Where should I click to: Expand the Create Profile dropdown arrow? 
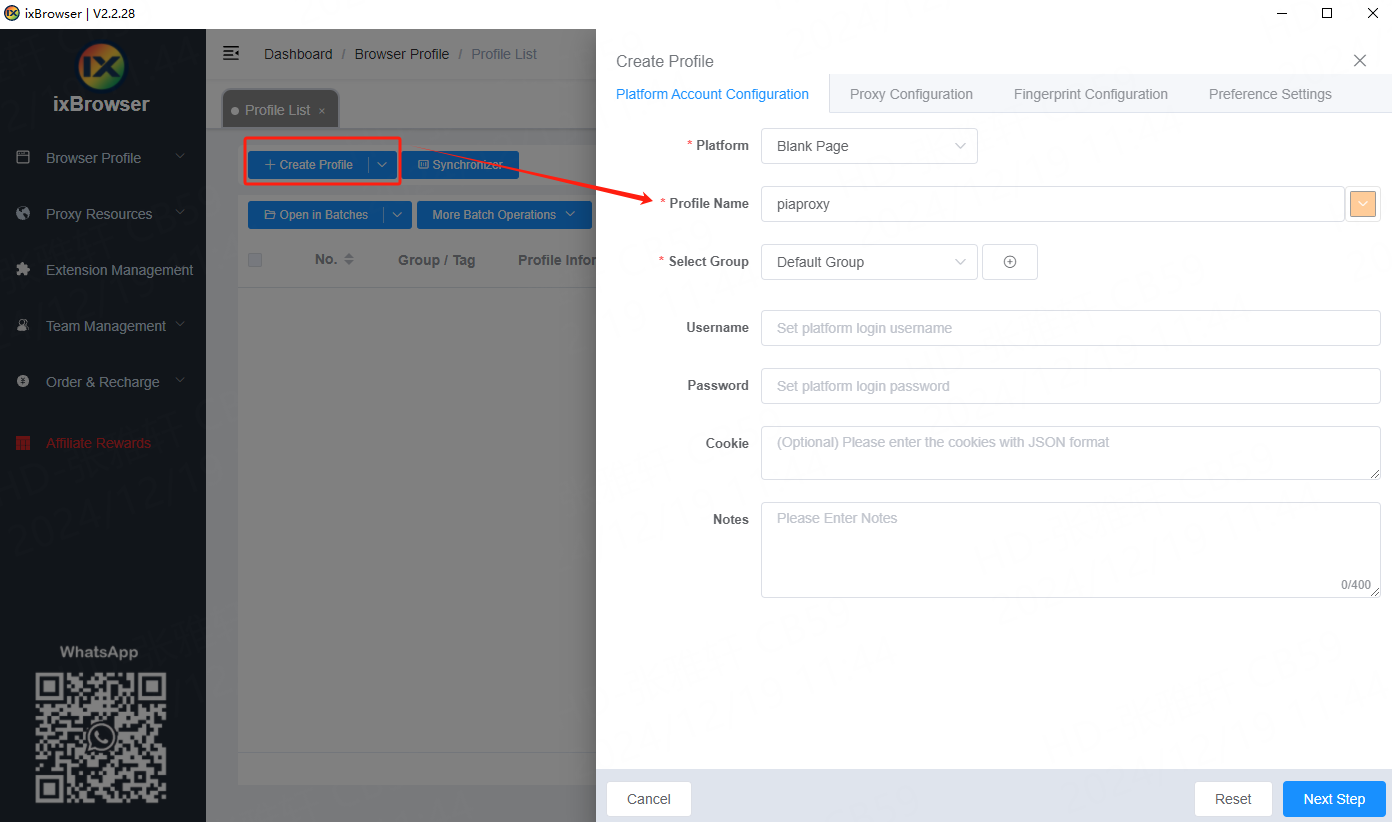(x=382, y=165)
